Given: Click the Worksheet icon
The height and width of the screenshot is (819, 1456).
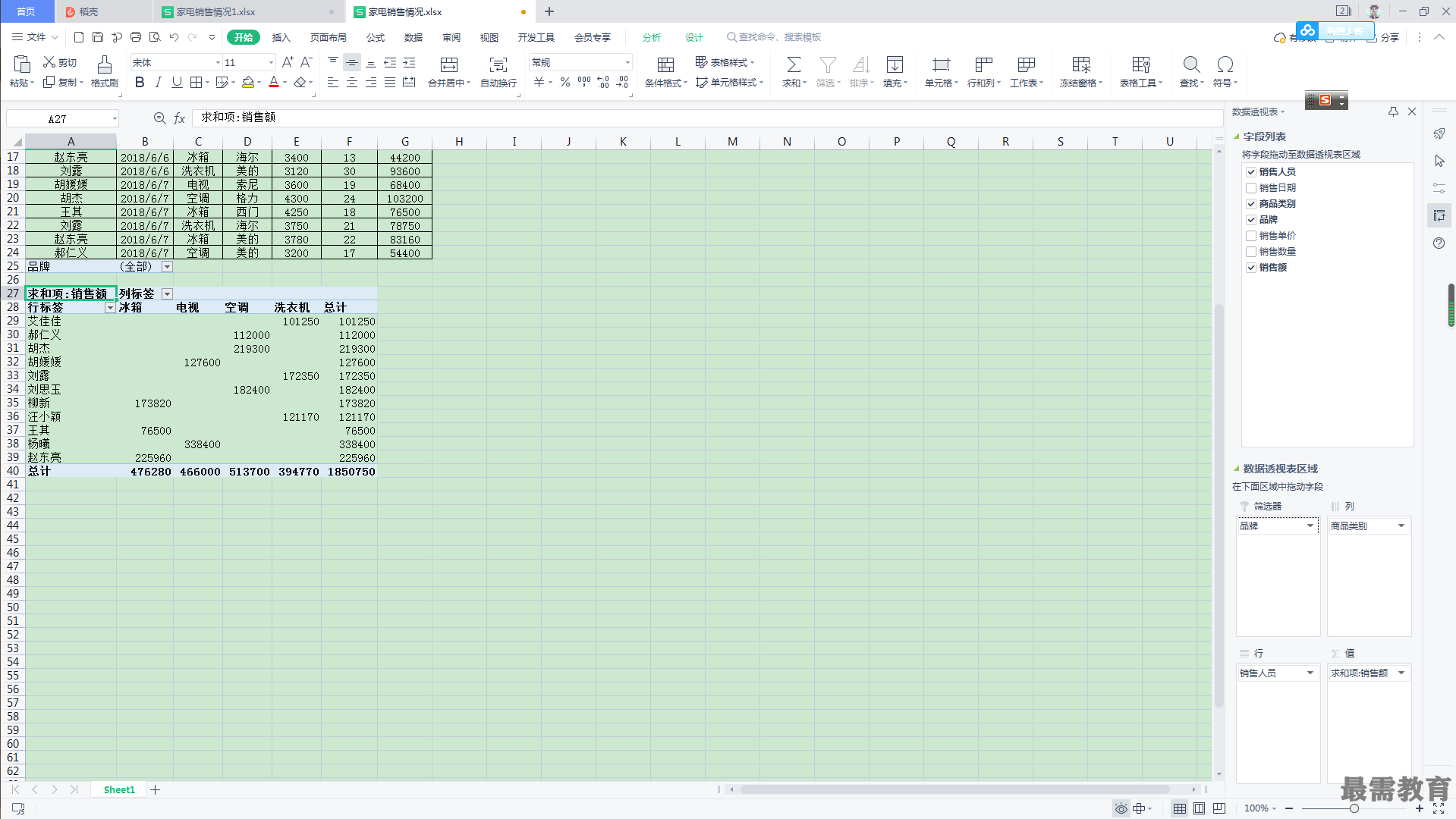Looking at the screenshot, I should click(x=1027, y=64).
